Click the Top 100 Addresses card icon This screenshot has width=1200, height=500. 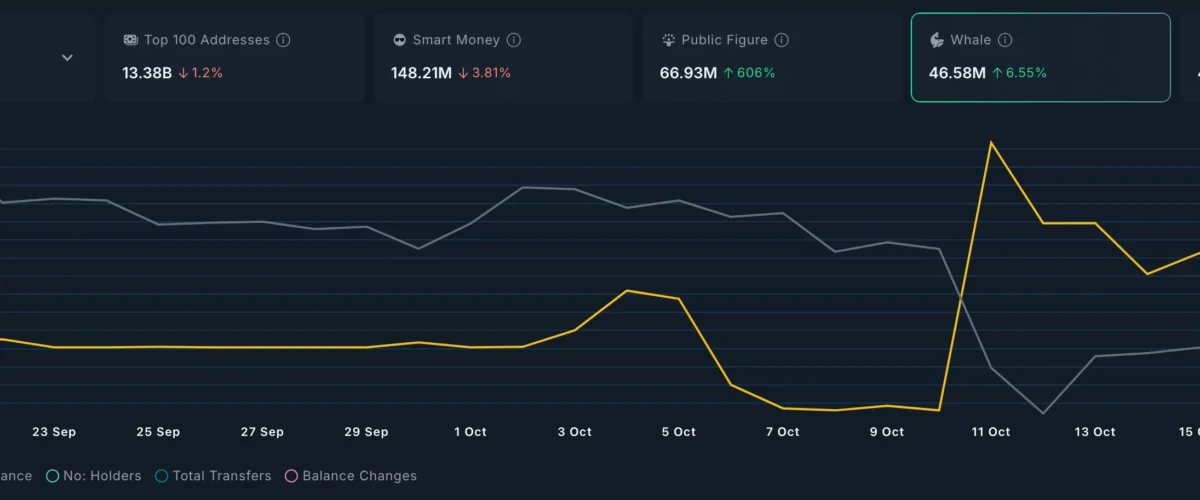(x=131, y=40)
